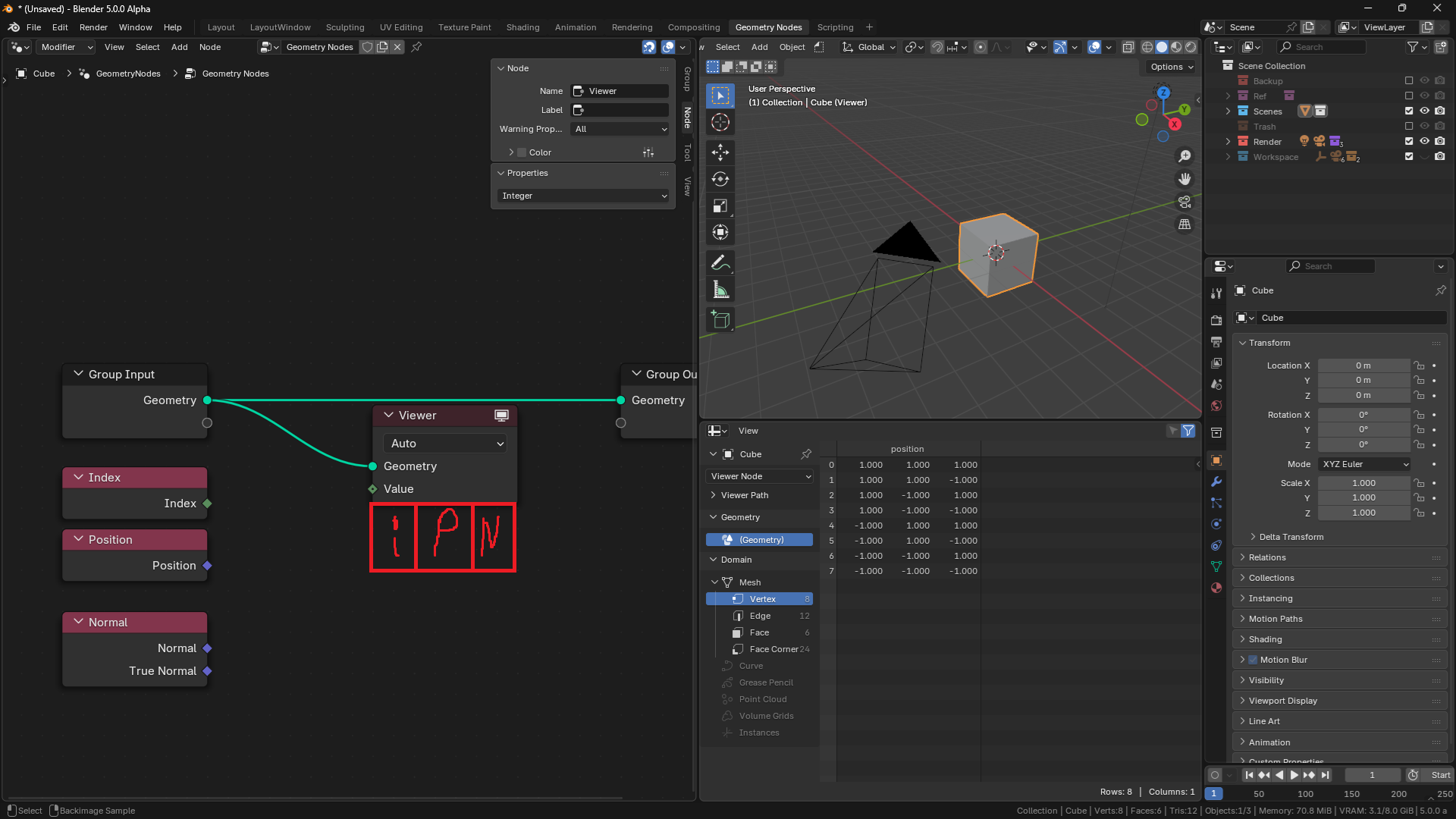Select the Rotate tool in viewport toolbar
This screenshot has height=819, width=1456.
pos(720,180)
